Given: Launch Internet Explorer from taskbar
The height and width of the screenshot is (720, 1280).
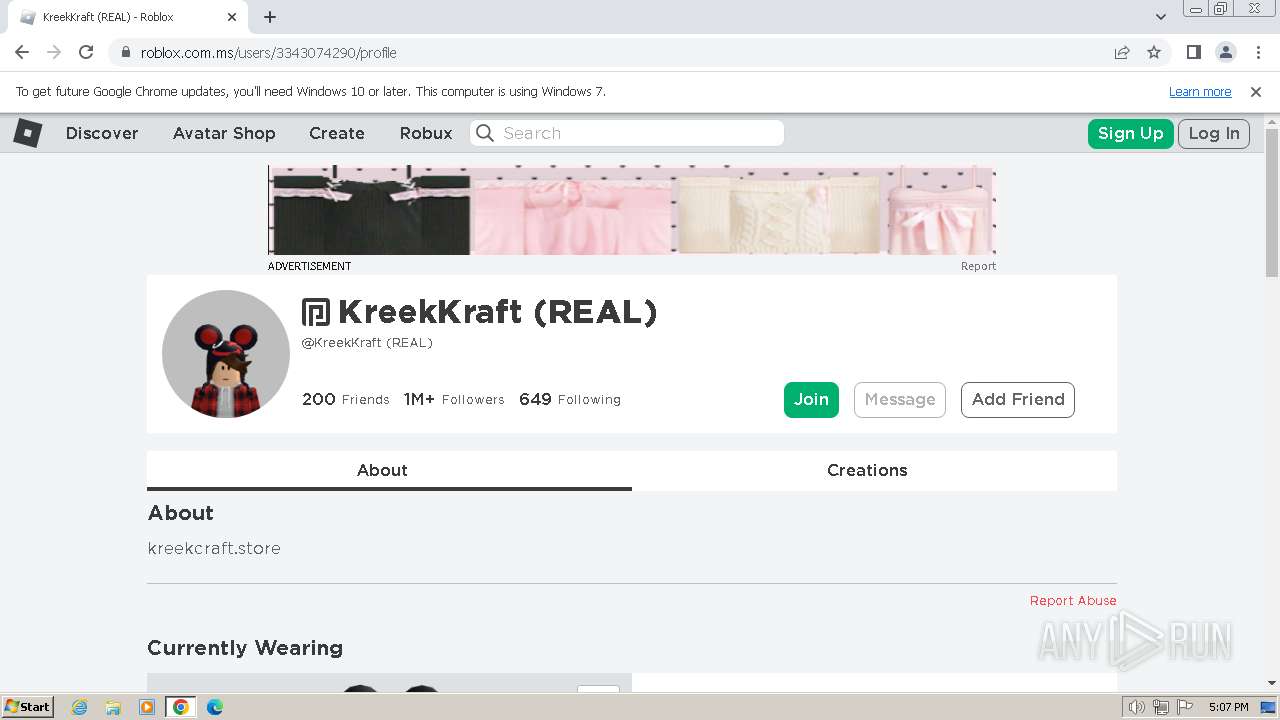Looking at the screenshot, I should click(x=79, y=707).
